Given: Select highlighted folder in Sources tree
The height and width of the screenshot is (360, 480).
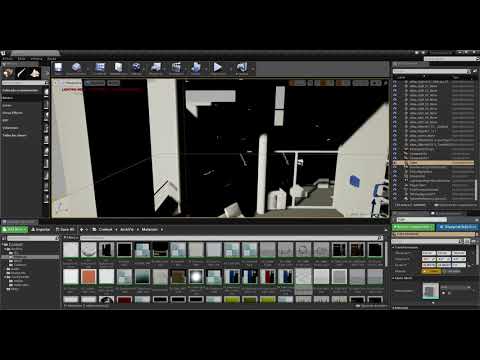Looking at the screenshot, I should [x=31, y=257].
